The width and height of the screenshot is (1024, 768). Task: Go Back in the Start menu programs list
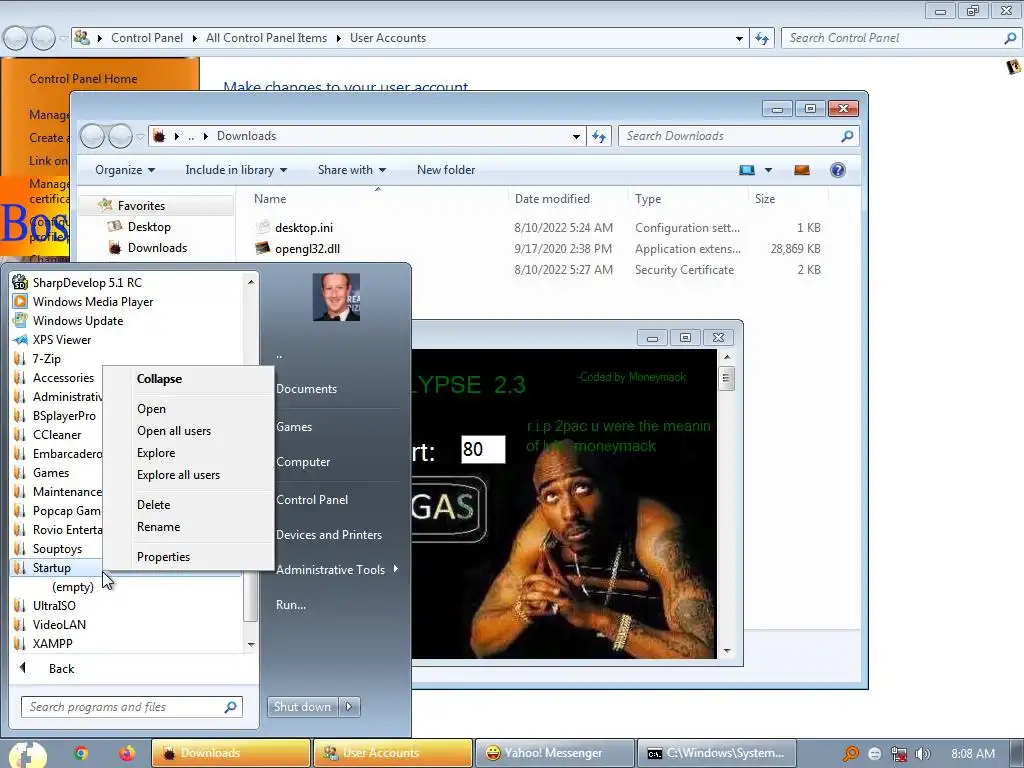(x=61, y=669)
